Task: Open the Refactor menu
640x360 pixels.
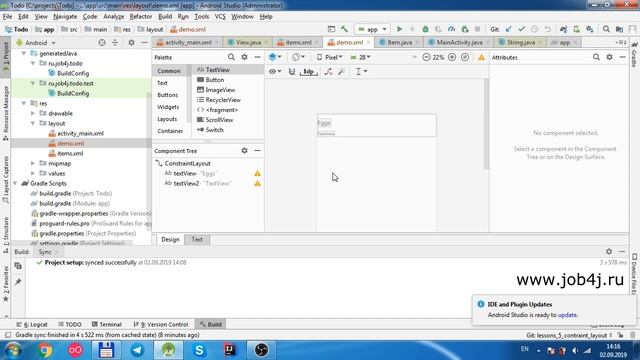Action: pos(141,17)
